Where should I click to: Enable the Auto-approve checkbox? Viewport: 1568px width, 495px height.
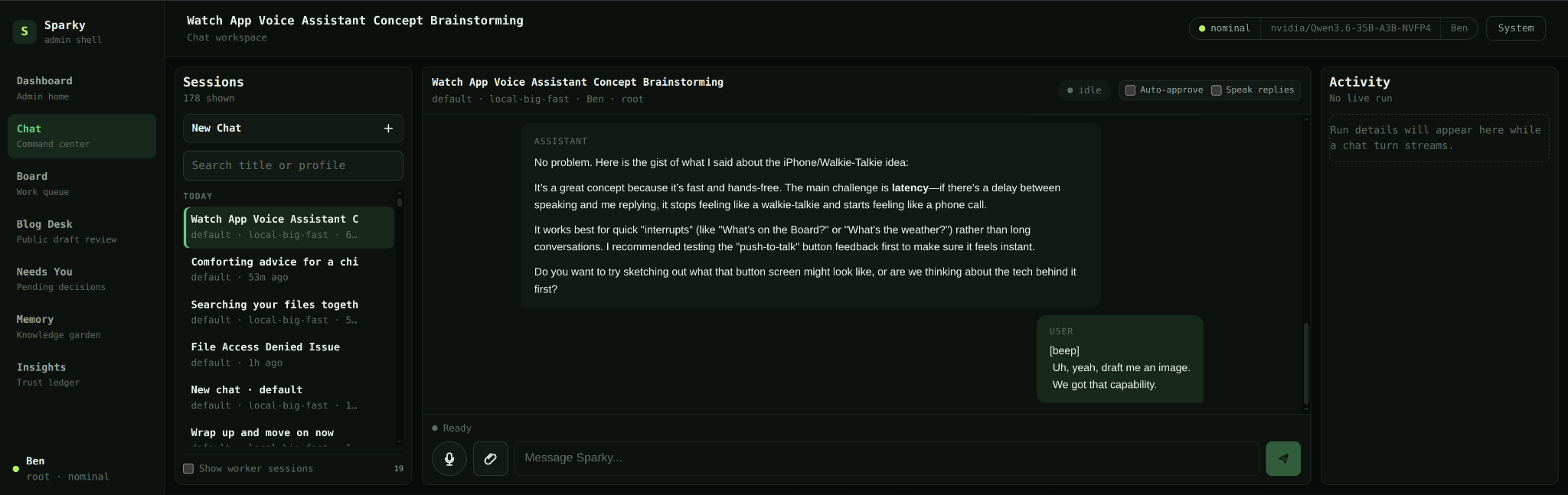click(1130, 90)
